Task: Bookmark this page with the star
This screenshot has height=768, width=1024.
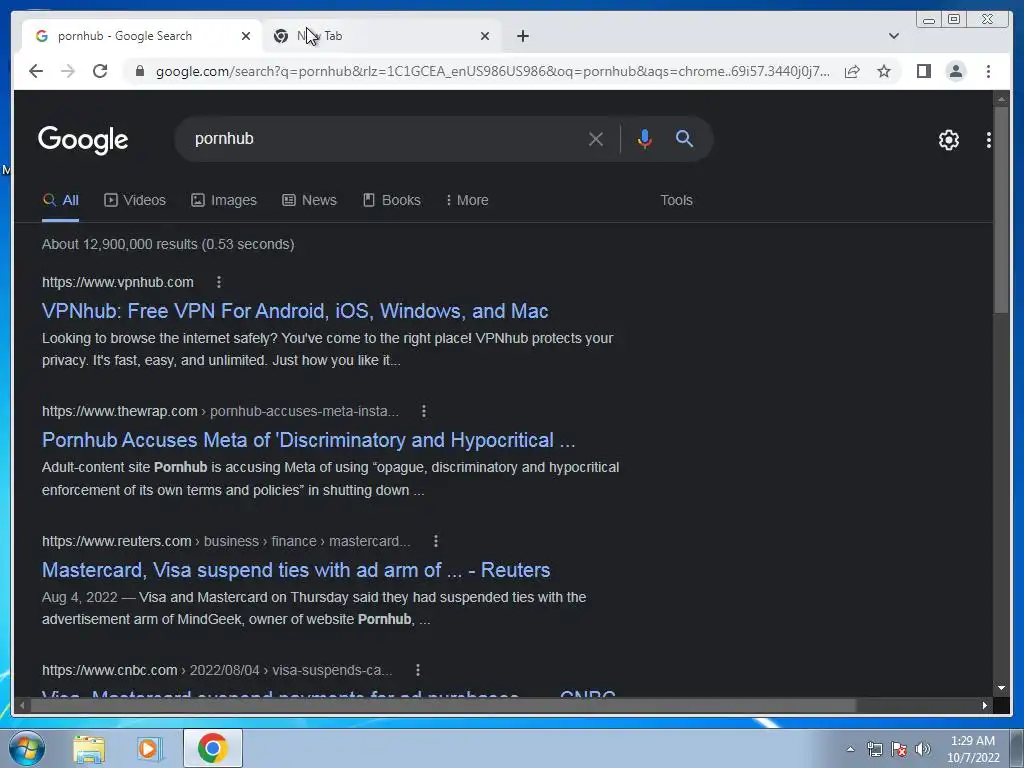Action: coord(884,71)
